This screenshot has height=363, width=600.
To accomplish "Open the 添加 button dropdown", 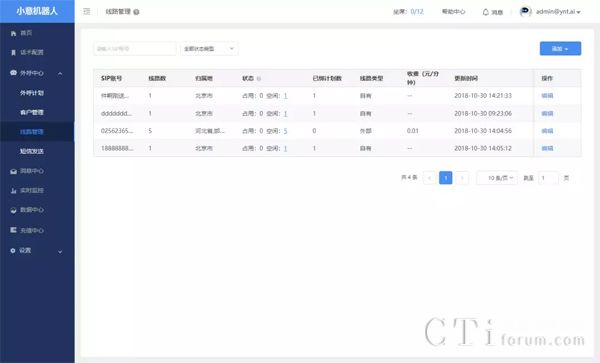I will [x=560, y=49].
